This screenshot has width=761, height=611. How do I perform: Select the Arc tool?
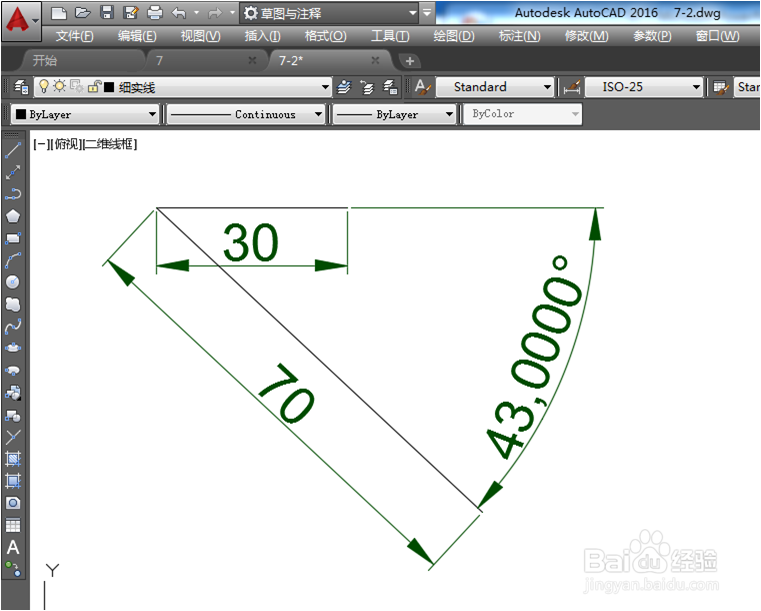13,260
